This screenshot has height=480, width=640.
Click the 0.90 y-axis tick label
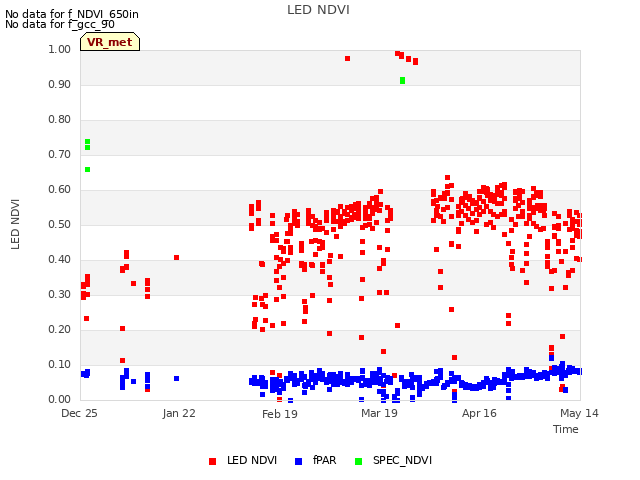click(60, 84)
